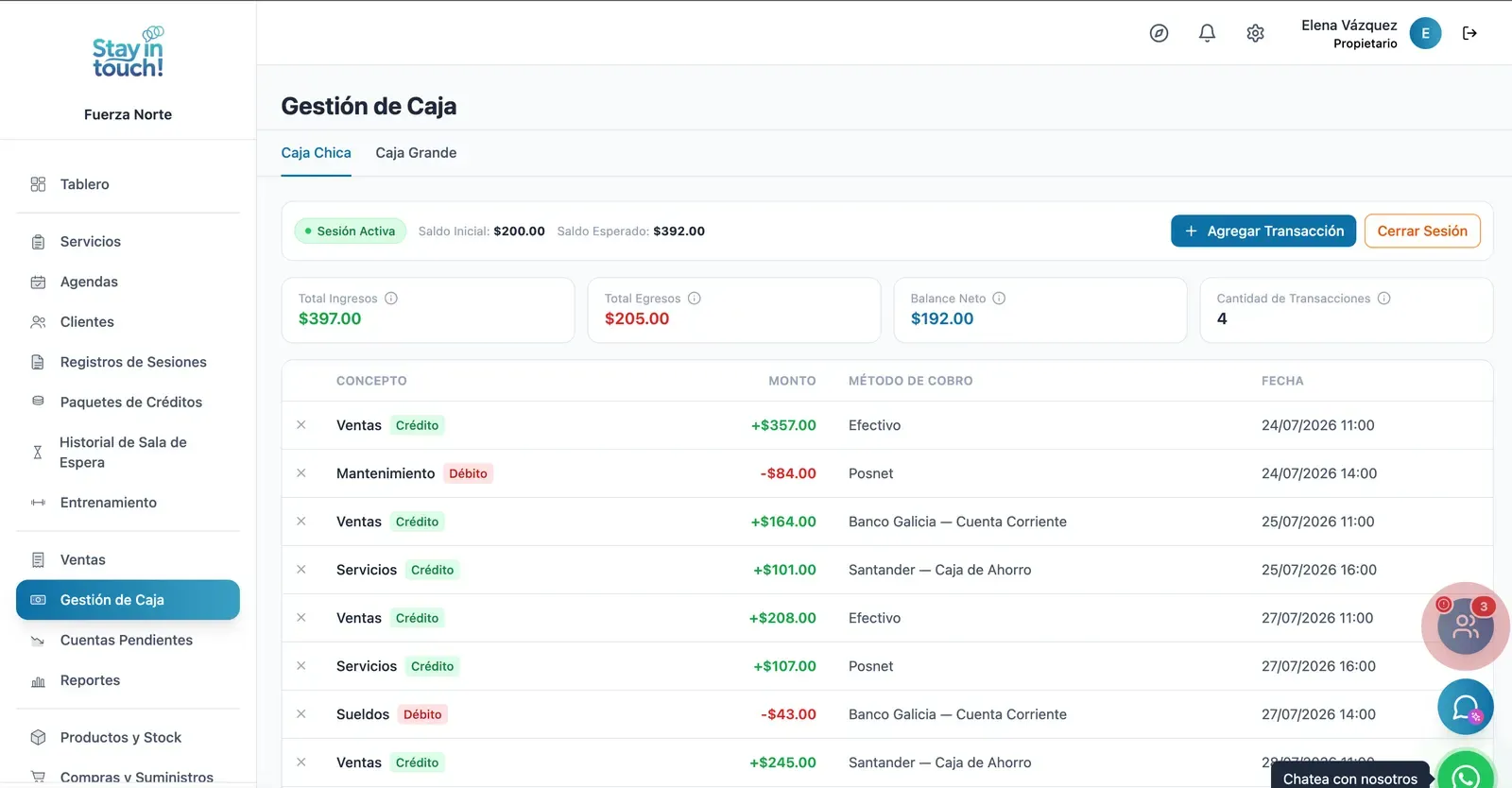Image resolution: width=1512 pixels, height=788 pixels.
Task: Click the logout icon
Action: (x=1469, y=33)
